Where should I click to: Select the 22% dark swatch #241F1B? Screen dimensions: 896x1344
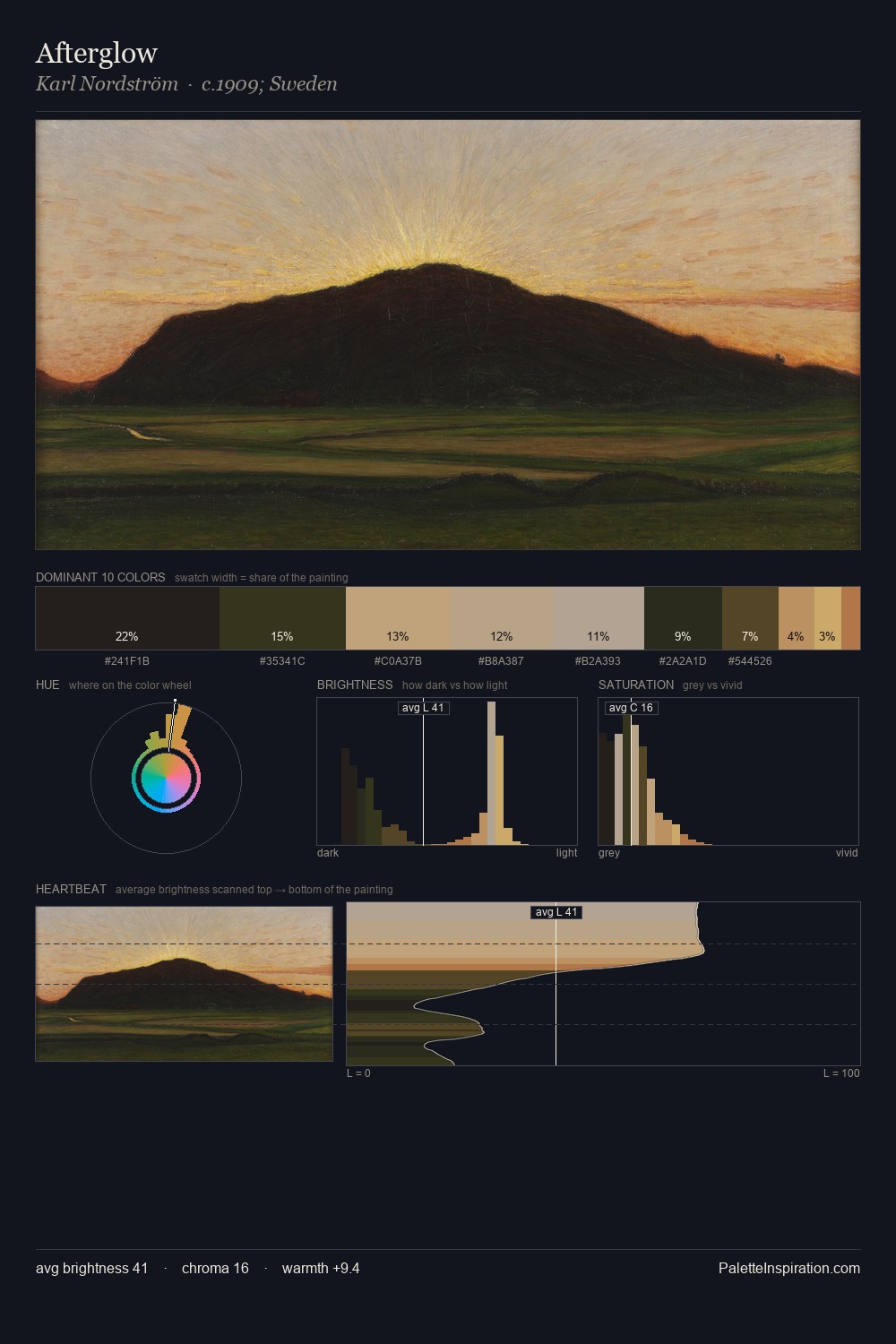click(127, 618)
